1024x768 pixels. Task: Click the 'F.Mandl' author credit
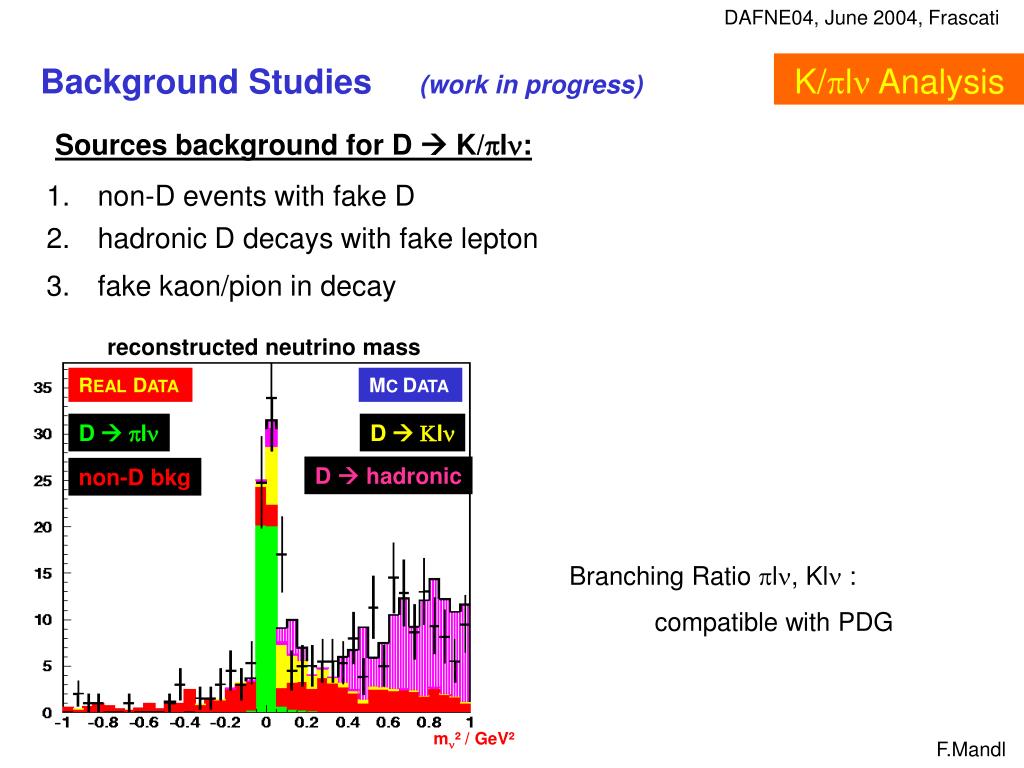[971, 749]
